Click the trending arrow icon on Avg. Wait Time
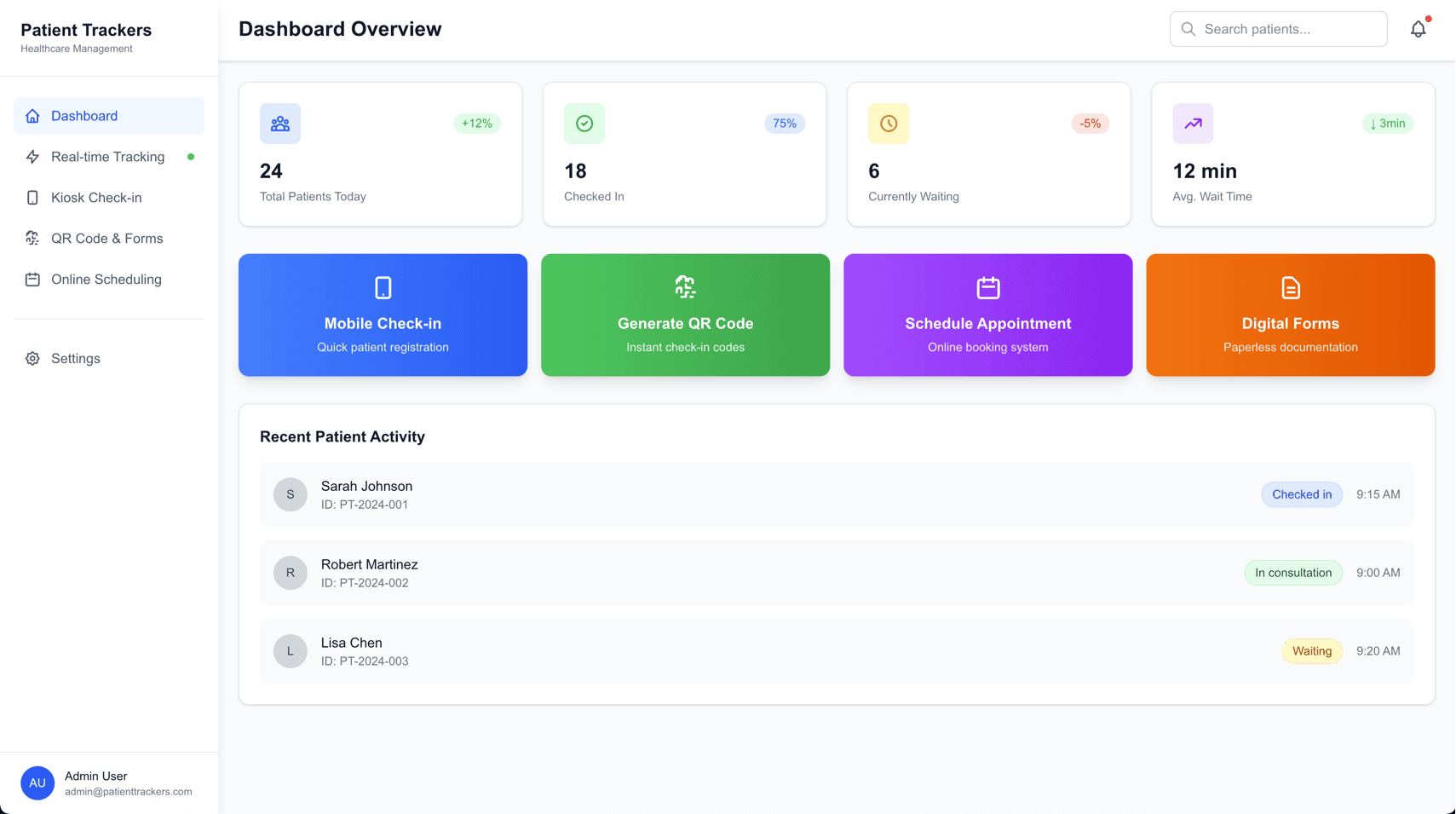Viewport: 1456px width, 814px height. point(1193,124)
